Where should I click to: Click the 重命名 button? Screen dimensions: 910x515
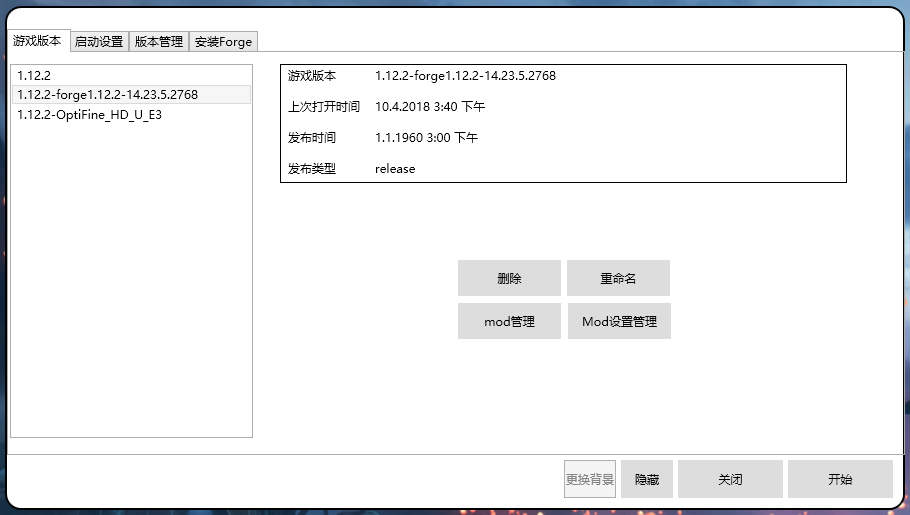(618, 278)
